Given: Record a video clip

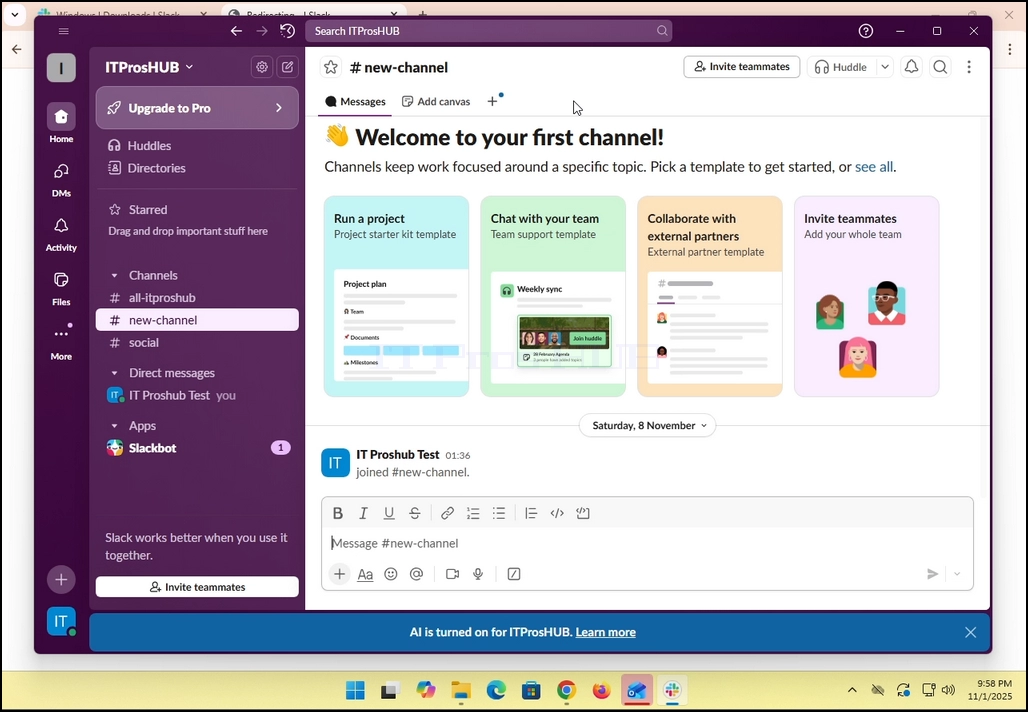Looking at the screenshot, I should [x=452, y=574].
